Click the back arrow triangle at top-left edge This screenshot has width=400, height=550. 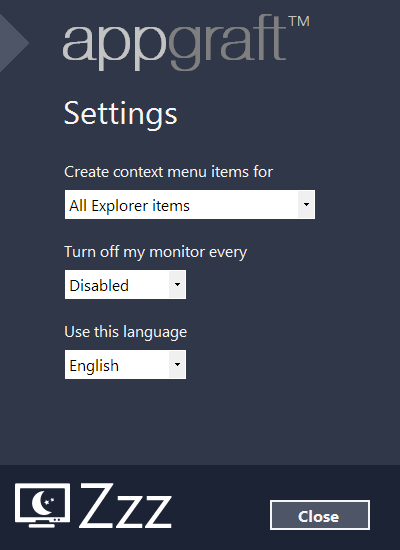[x=13, y=42]
